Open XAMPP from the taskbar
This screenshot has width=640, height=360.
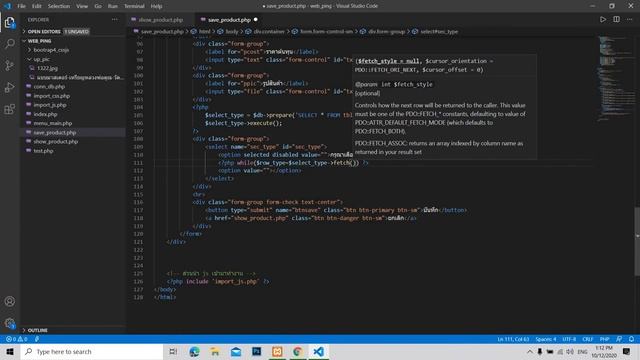tap(277, 351)
